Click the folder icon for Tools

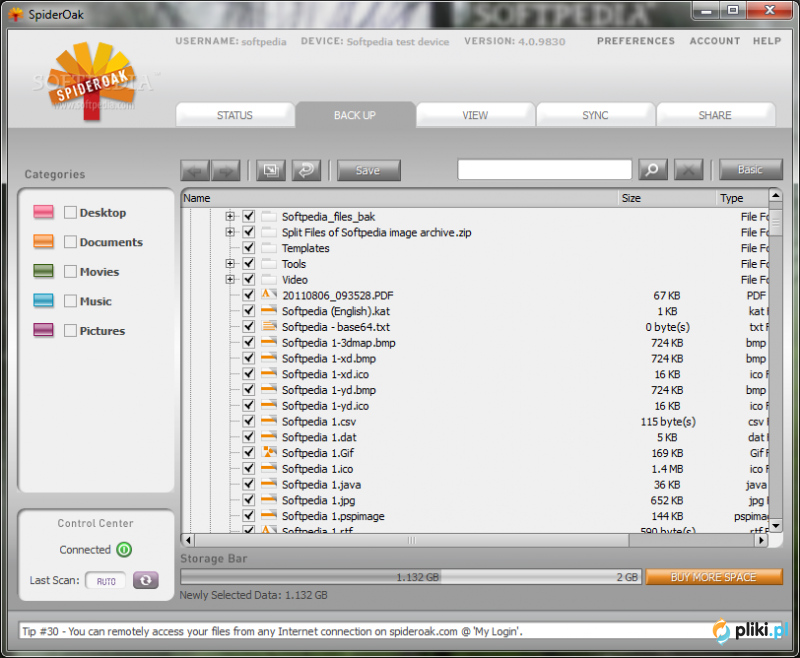269,264
